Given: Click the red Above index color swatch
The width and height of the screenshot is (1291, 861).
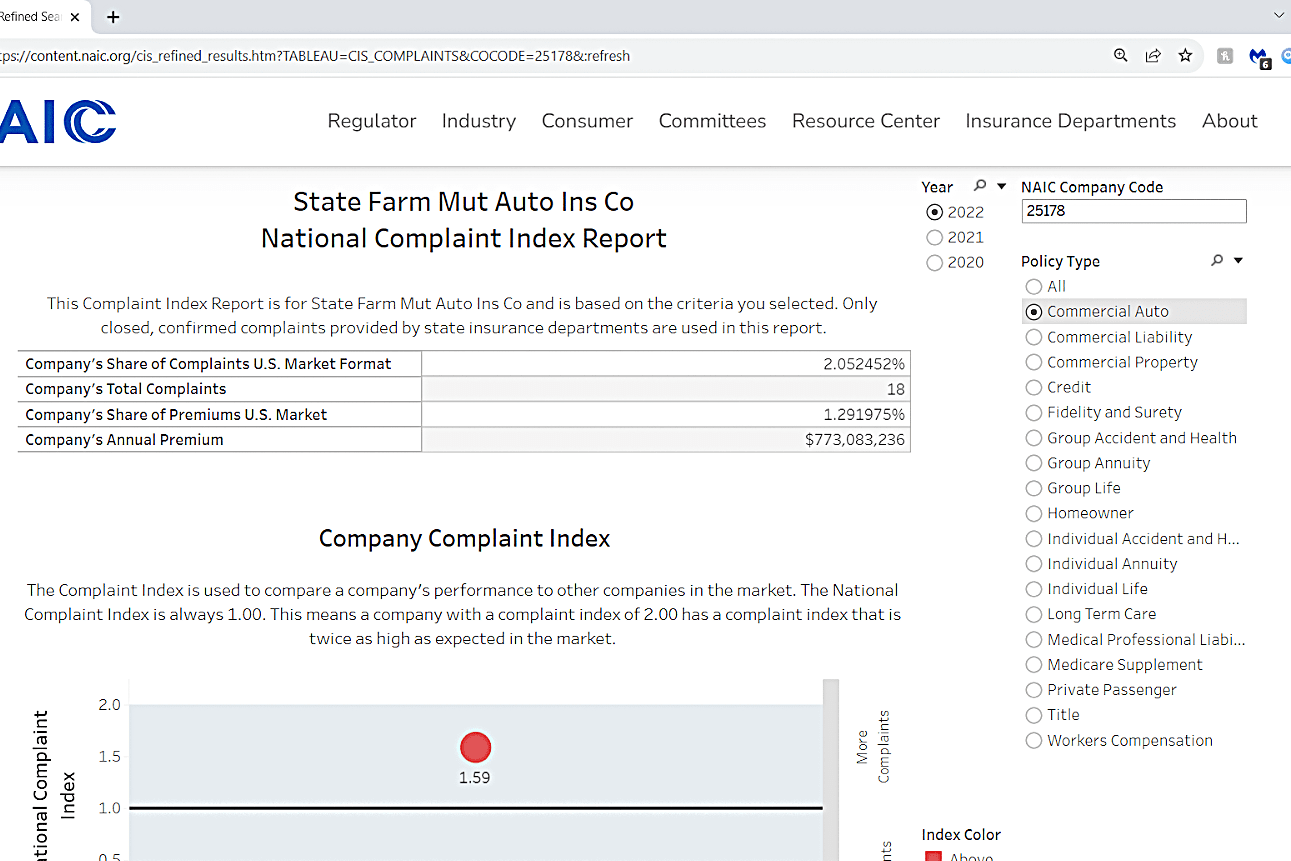Looking at the screenshot, I should pyautogui.click(x=933, y=856).
